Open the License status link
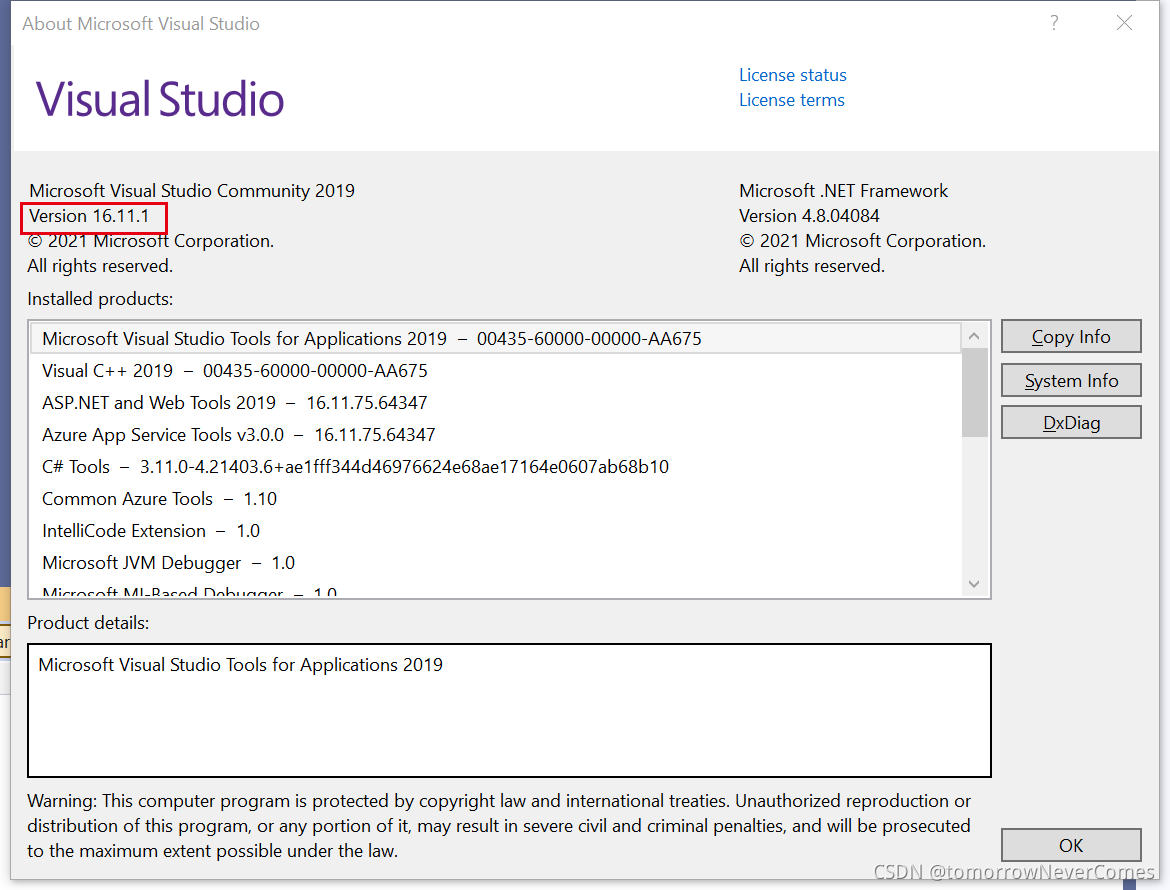 792,75
